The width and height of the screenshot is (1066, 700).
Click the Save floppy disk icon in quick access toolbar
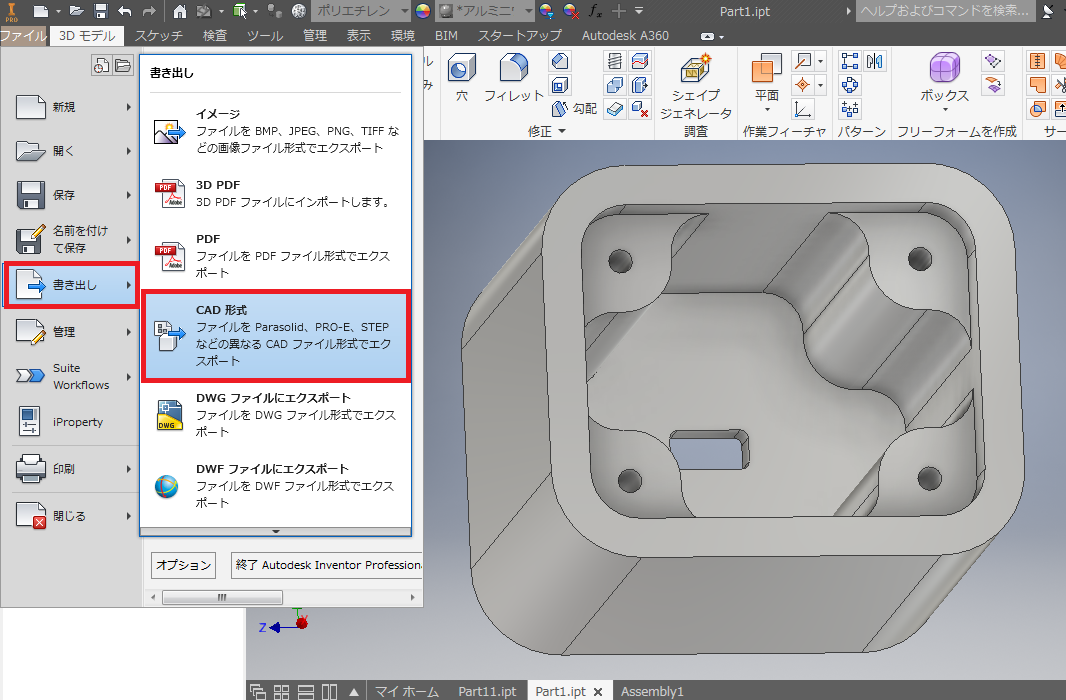[101, 11]
